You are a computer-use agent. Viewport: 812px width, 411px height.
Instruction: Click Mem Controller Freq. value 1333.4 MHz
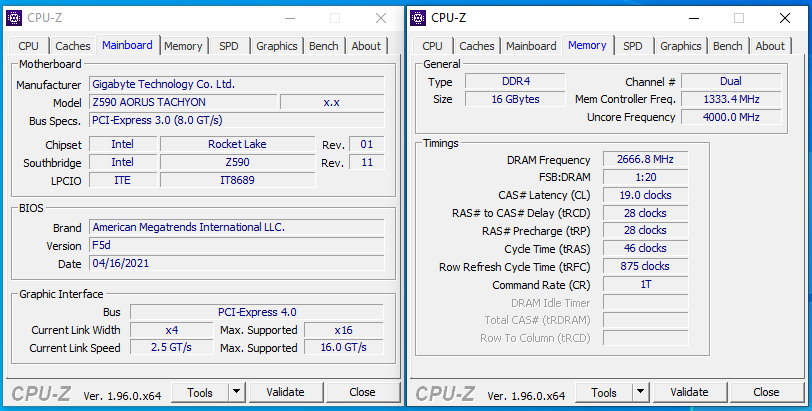731,99
